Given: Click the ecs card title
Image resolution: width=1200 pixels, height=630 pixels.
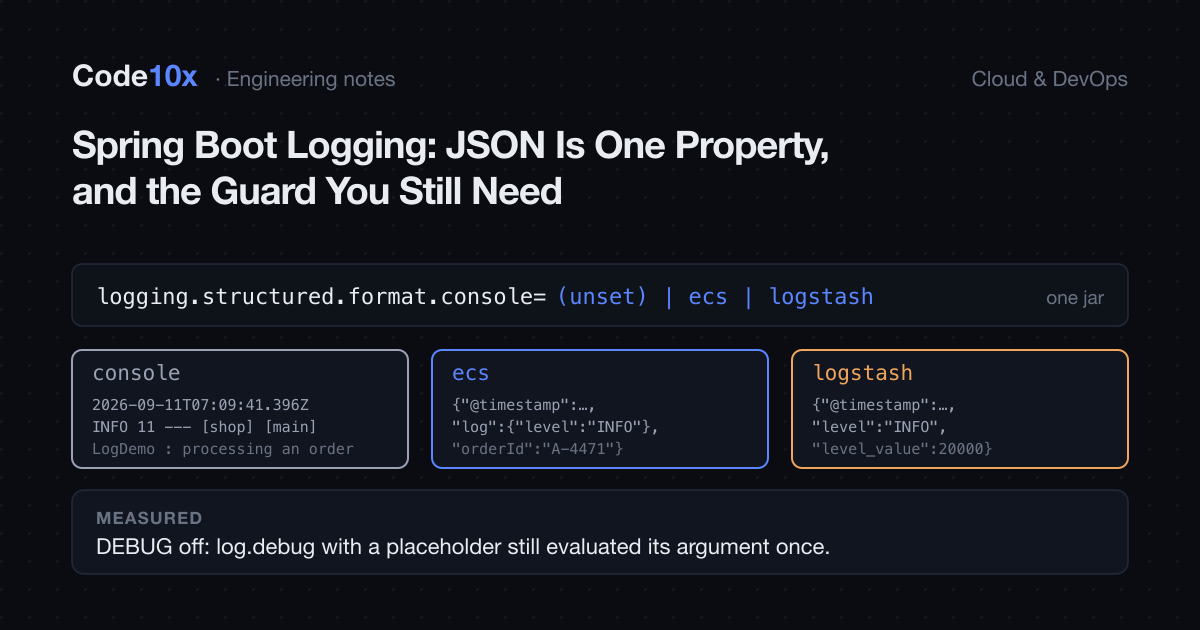Looking at the screenshot, I should click(471, 373).
